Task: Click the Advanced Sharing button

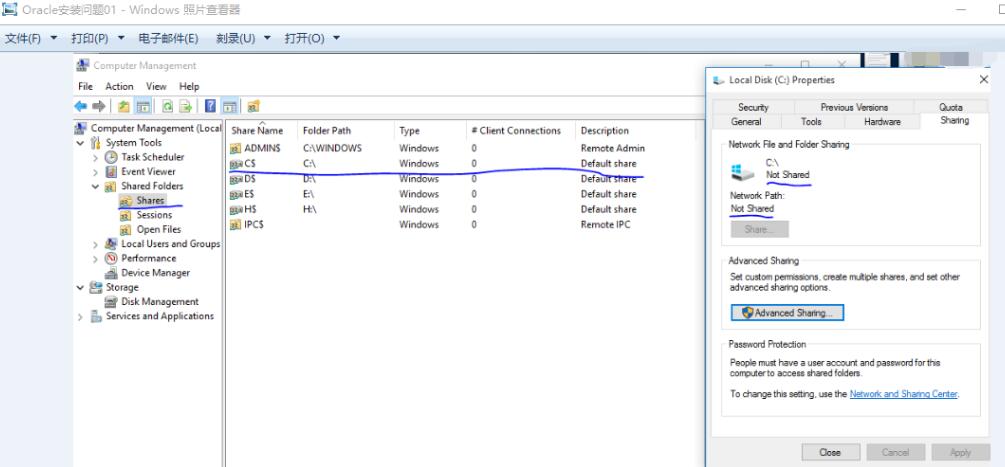Action: point(787,312)
